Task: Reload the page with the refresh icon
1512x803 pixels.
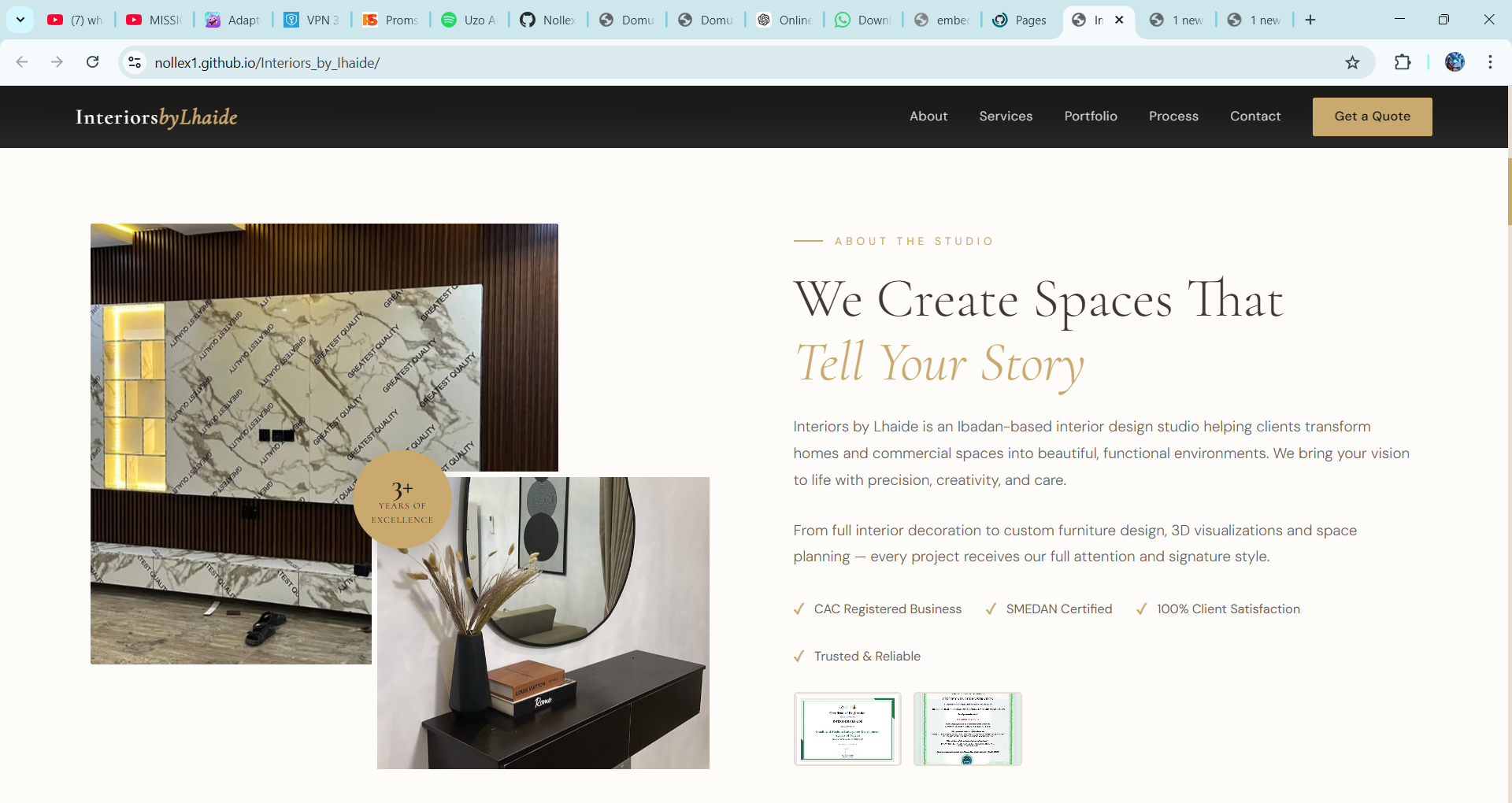Action: click(92, 62)
